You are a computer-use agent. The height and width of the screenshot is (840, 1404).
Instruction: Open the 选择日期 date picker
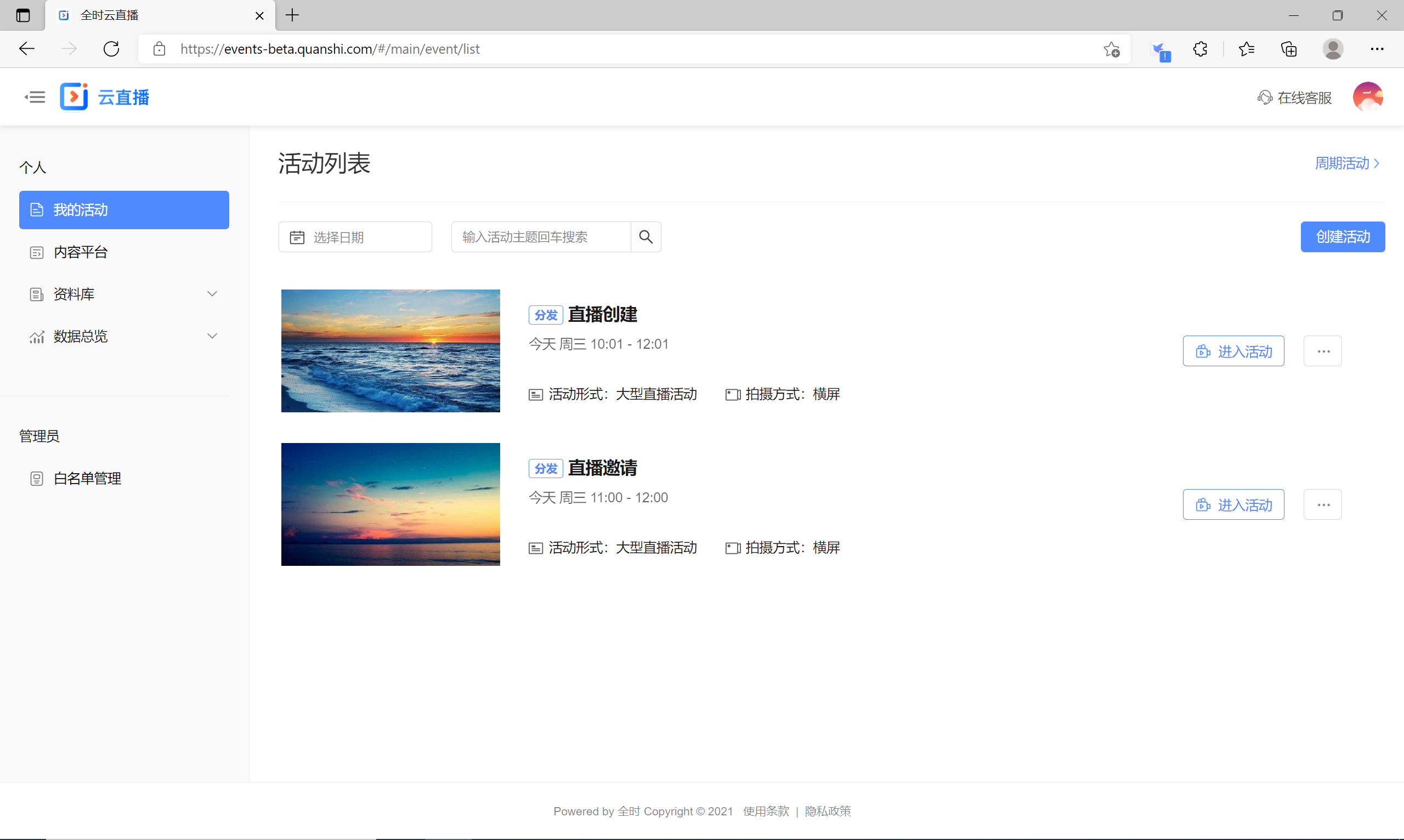coord(355,237)
